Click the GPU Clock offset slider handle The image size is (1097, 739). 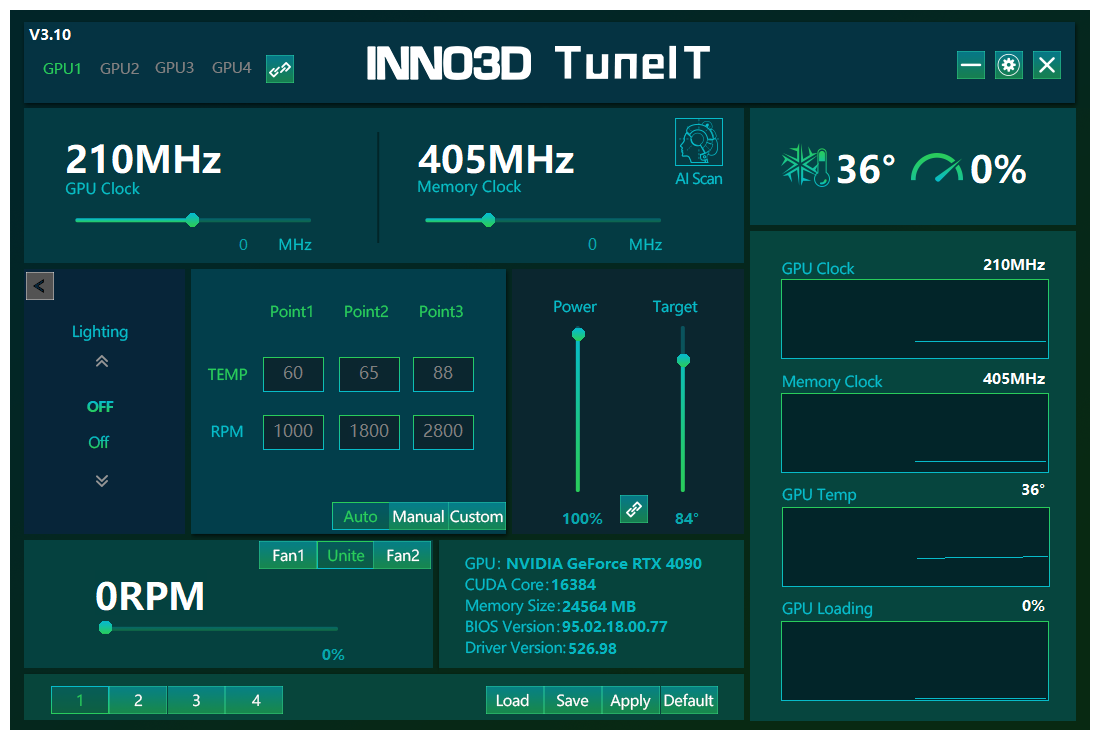pyautogui.click(x=192, y=220)
